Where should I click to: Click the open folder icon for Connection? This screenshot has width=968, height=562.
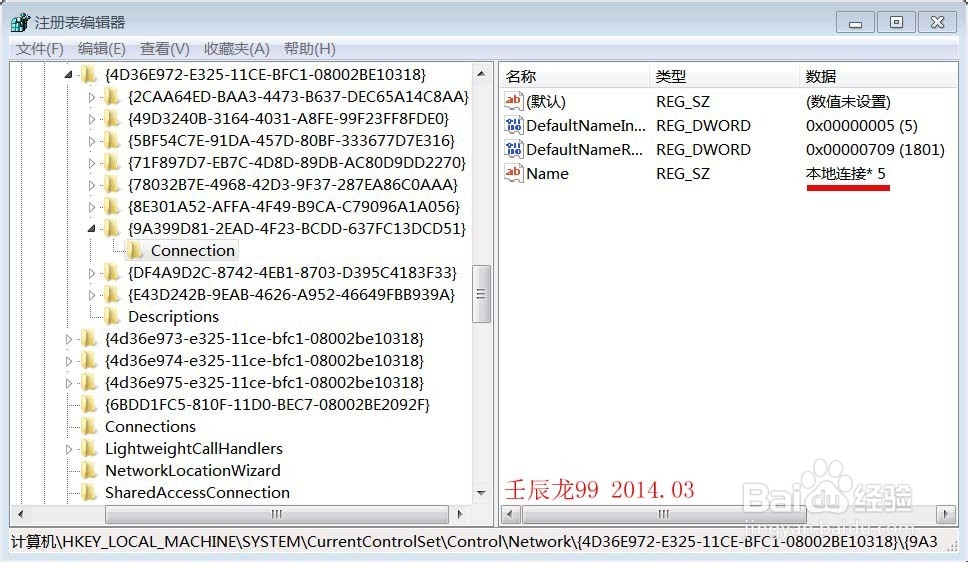pos(135,251)
